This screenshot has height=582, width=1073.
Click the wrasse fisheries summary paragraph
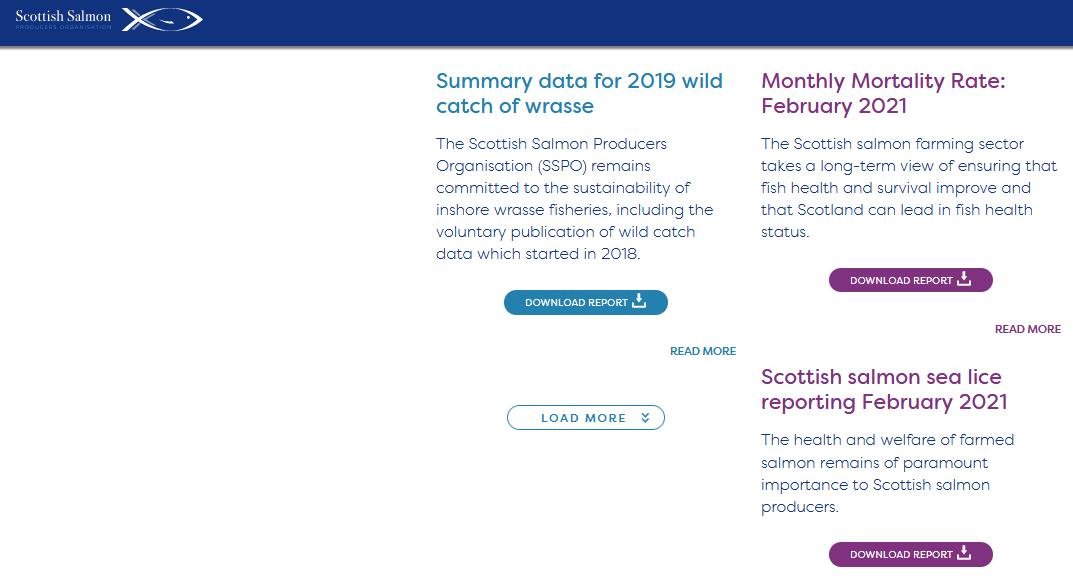point(575,198)
